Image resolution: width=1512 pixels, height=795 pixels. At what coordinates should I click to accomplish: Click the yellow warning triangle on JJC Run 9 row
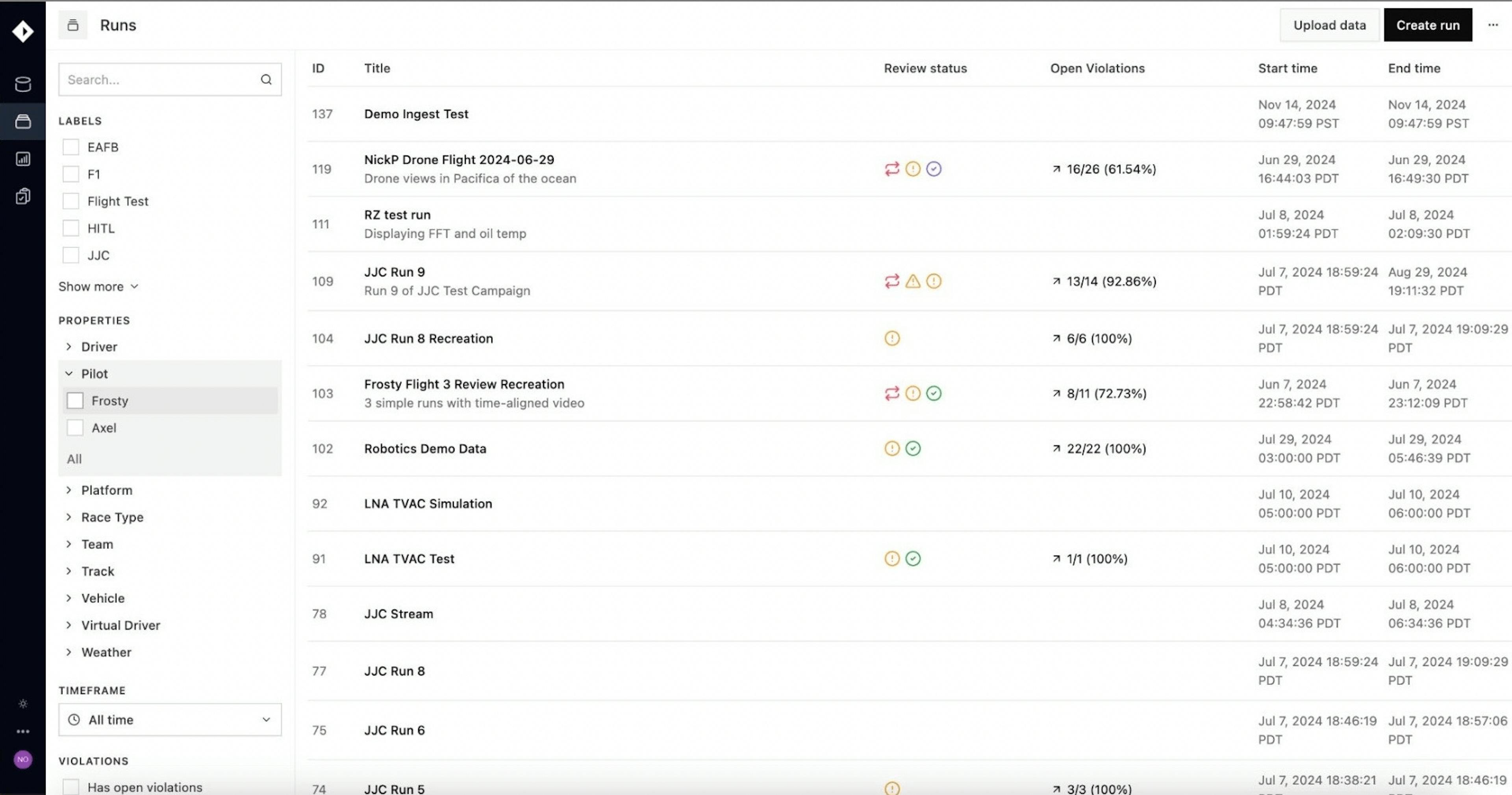pyautogui.click(x=913, y=281)
